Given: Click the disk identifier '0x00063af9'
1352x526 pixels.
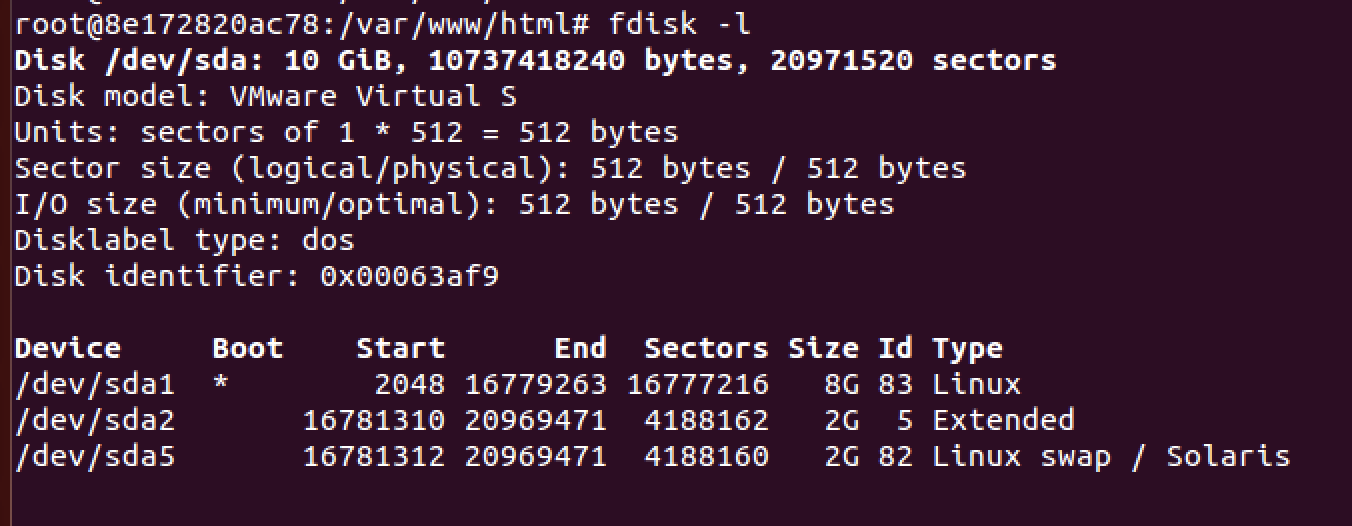Looking at the screenshot, I should click(x=409, y=277).
